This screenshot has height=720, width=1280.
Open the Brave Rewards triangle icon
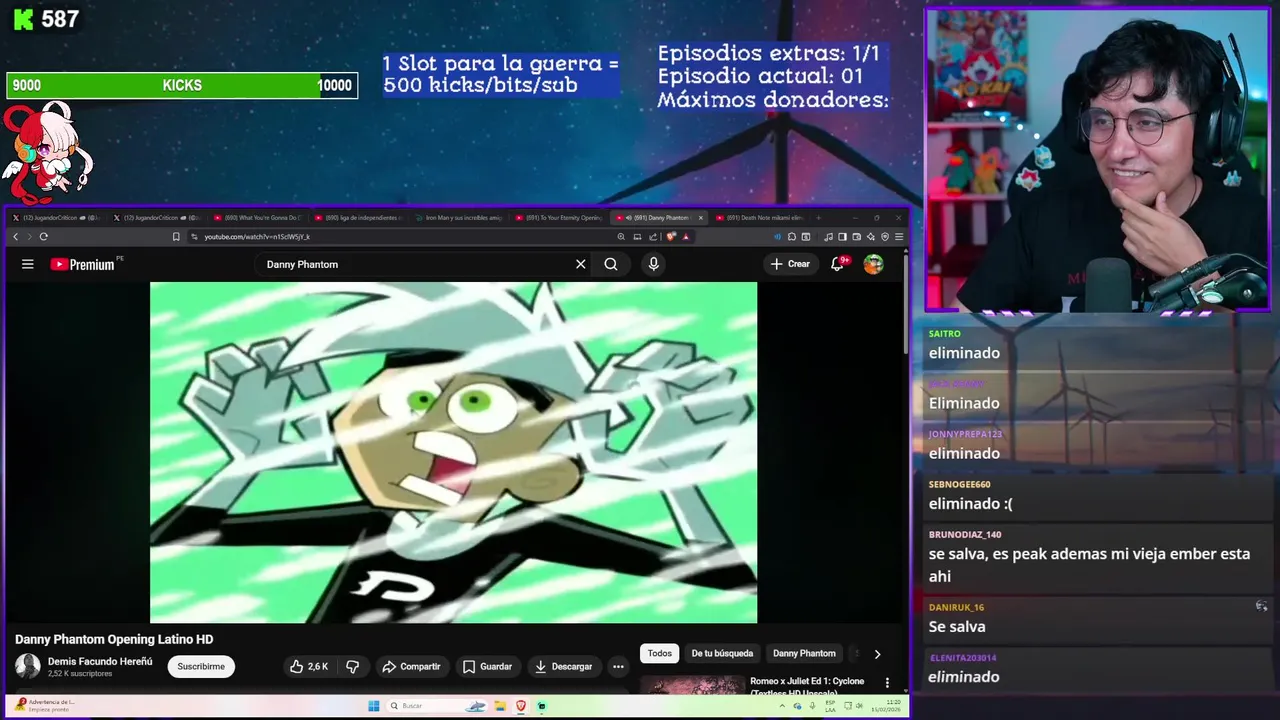tap(686, 237)
